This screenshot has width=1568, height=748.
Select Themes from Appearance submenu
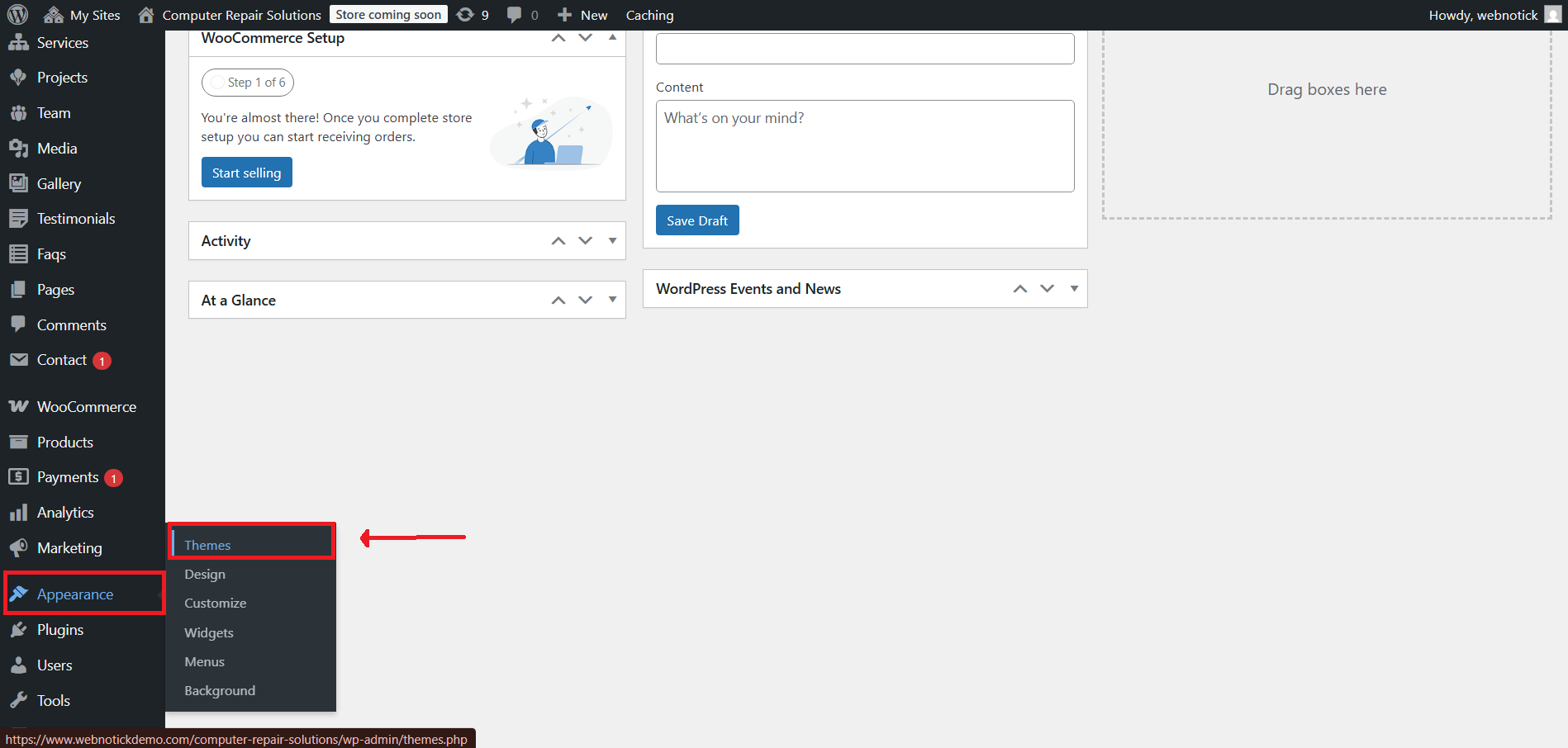pos(207,545)
